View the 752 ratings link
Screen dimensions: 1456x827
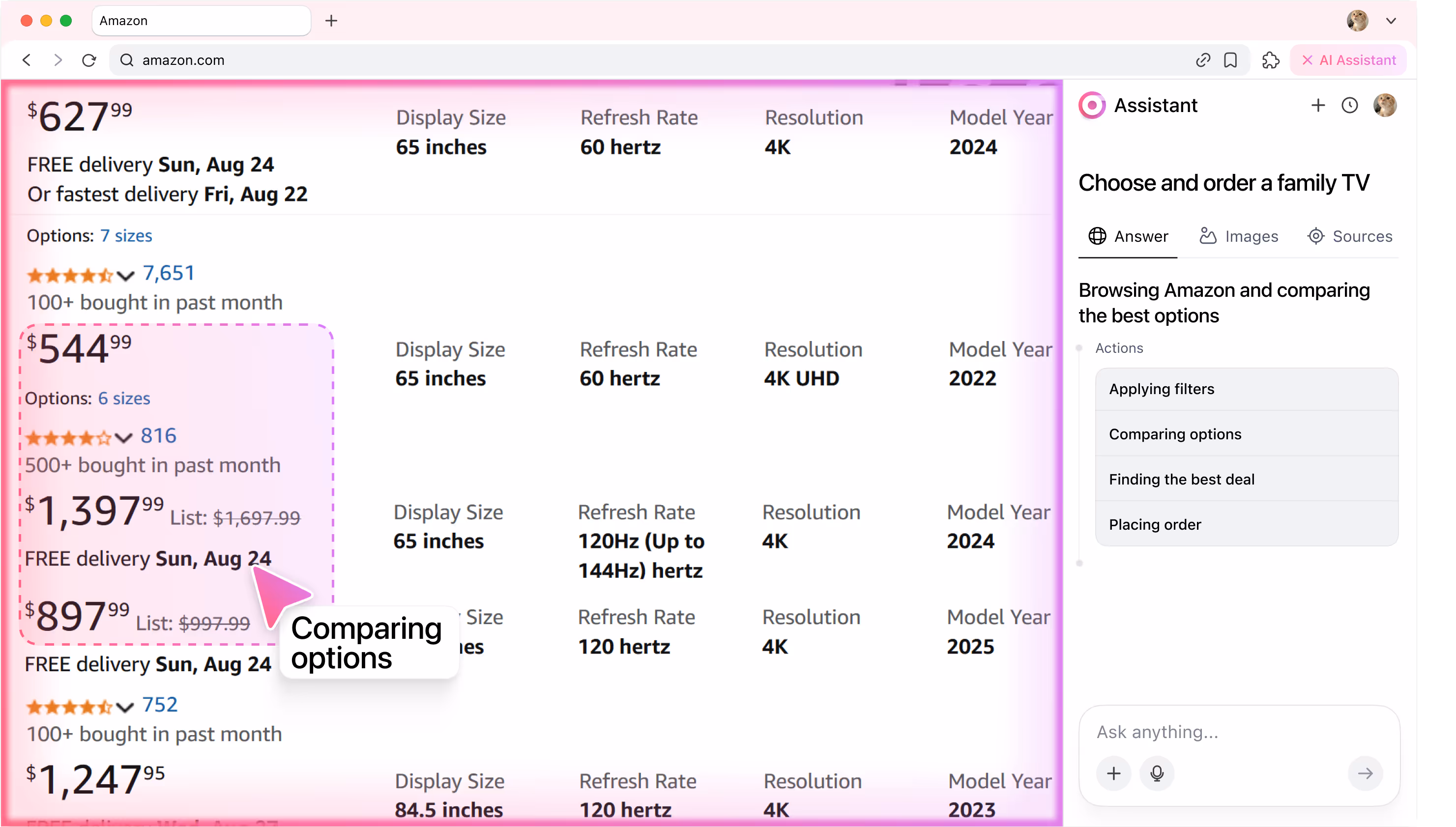click(x=160, y=704)
